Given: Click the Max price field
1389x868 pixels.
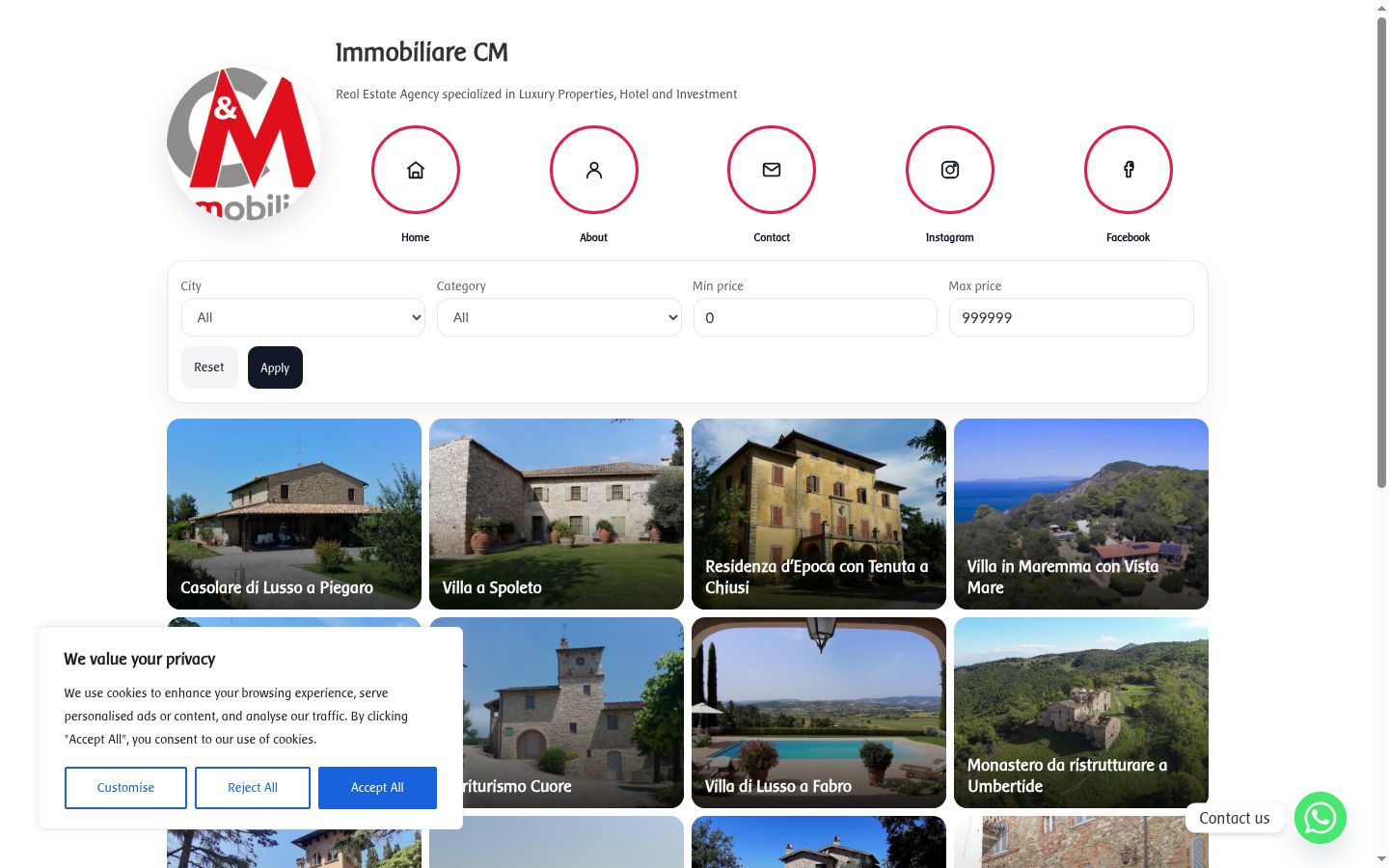Looking at the screenshot, I should [1072, 317].
